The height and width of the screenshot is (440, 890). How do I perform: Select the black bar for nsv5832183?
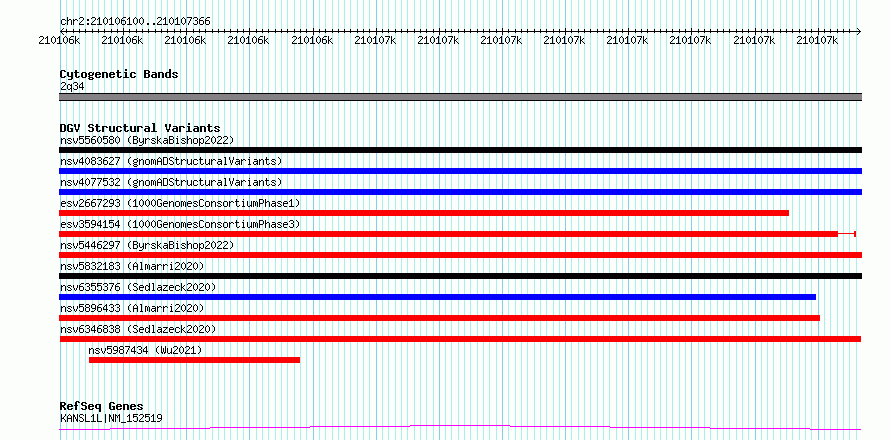pyautogui.click(x=461, y=276)
